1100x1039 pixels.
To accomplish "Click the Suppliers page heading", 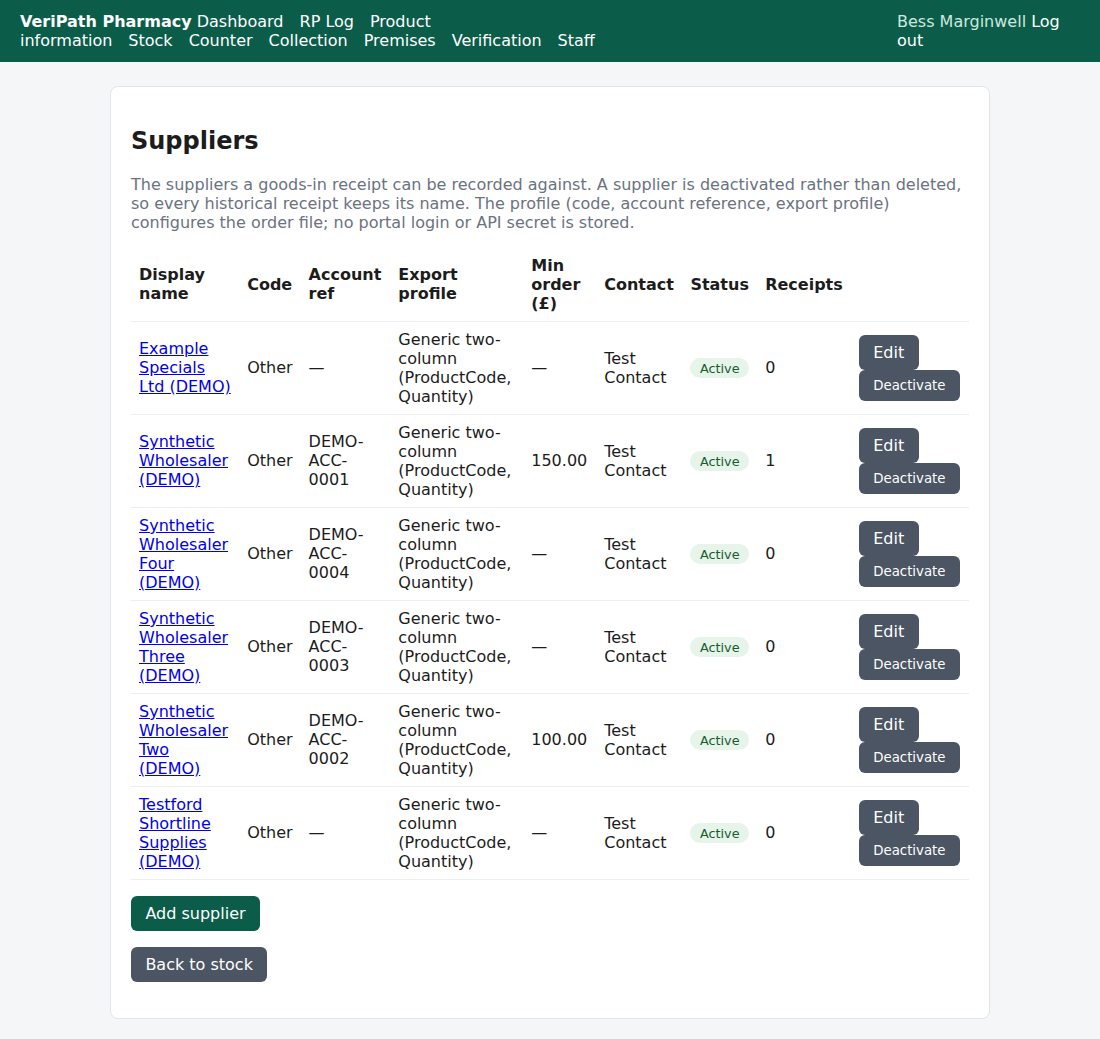I will tap(195, 140).
